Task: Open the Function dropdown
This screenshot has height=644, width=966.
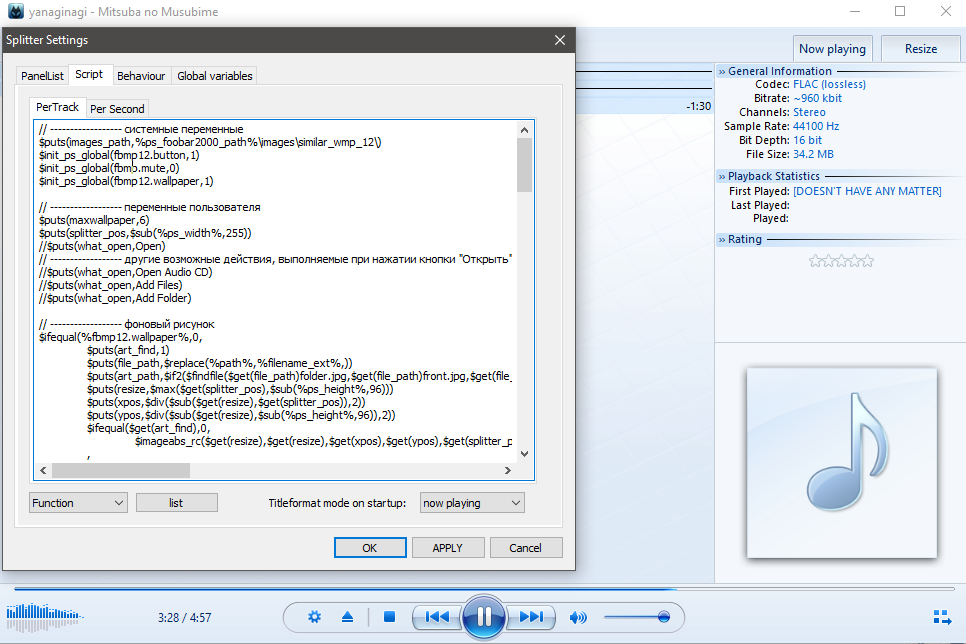Action: tap(78, 503)
